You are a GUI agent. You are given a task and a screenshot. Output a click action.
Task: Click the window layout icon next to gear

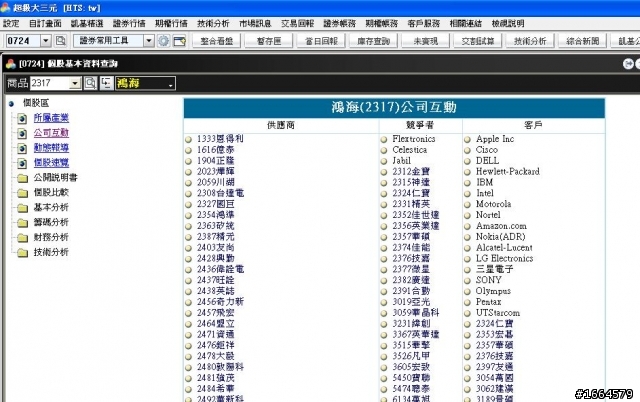pyautogui.click(x=179, y=41)
